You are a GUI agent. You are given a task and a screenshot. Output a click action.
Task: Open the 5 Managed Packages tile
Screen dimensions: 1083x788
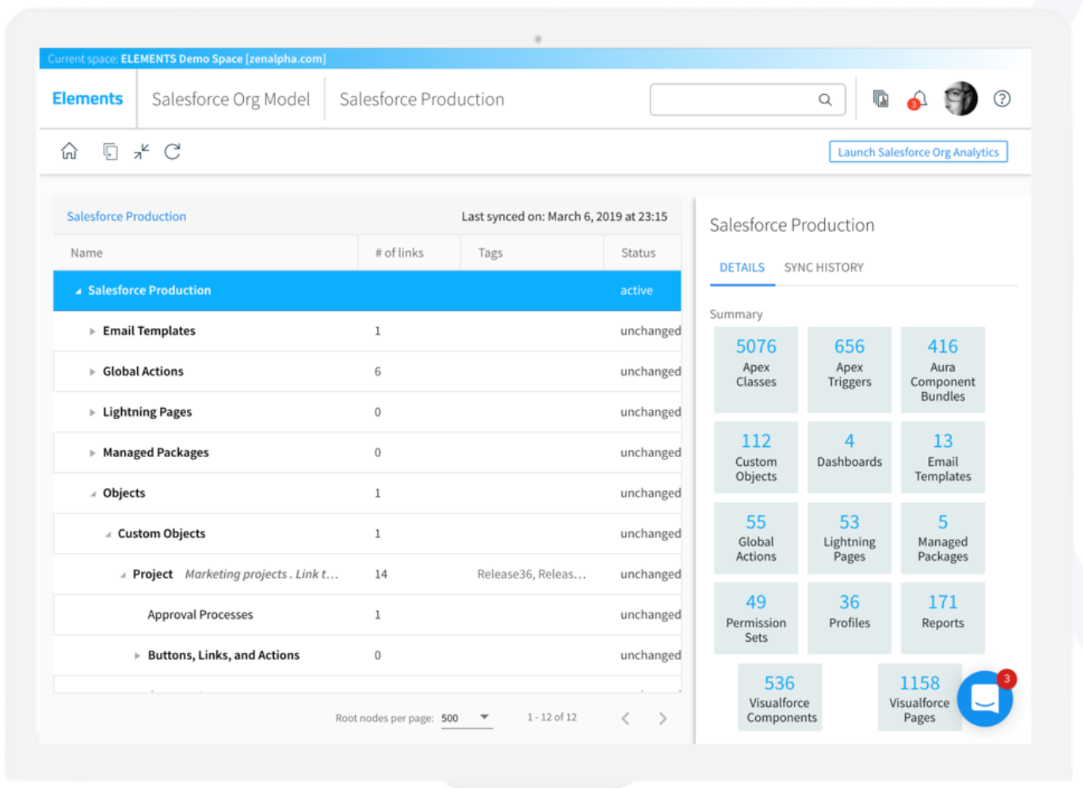point(942,537)
